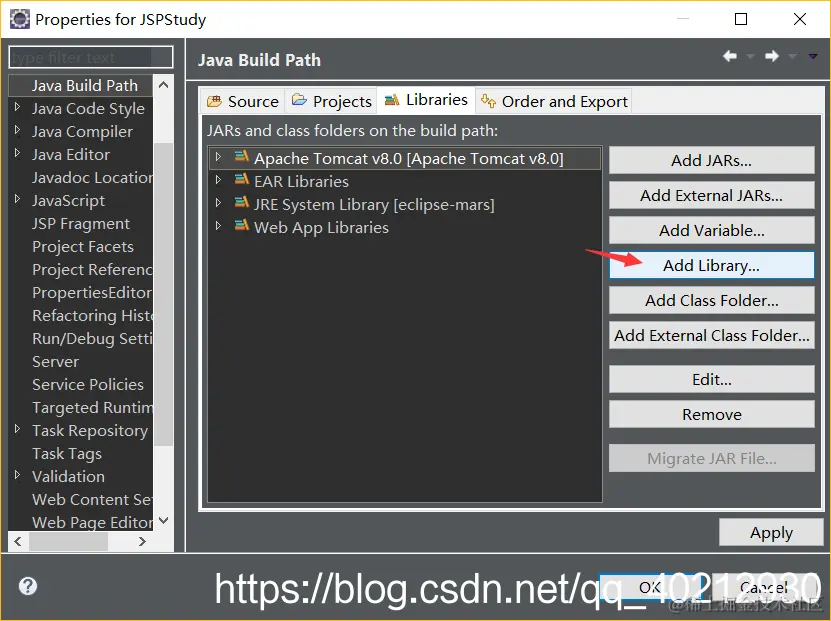Switch to the Source tab
Screen dimensions: 831x621
point(243,101)
